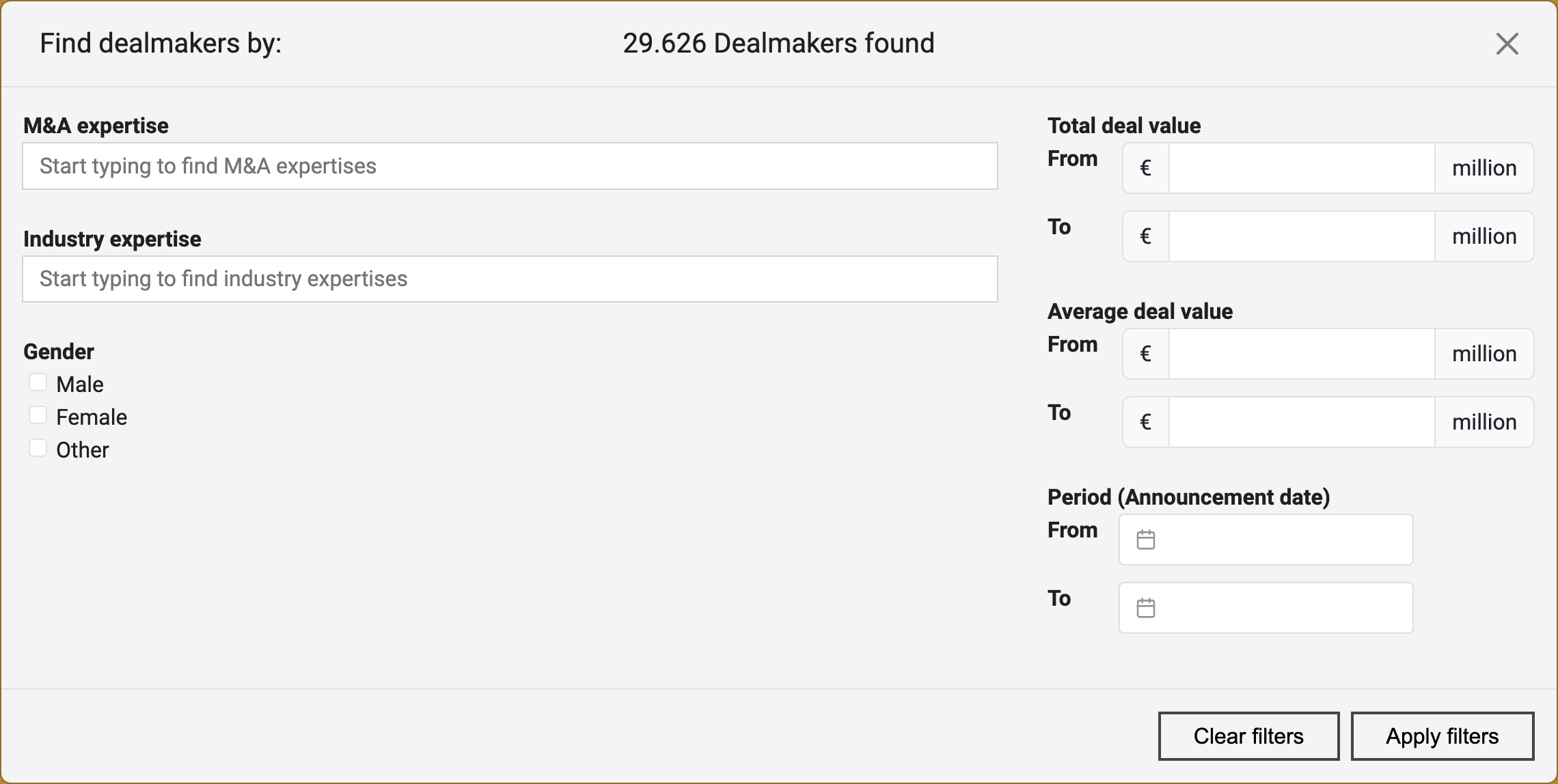Expand the Industry expertise search field

tap(510, 278)
